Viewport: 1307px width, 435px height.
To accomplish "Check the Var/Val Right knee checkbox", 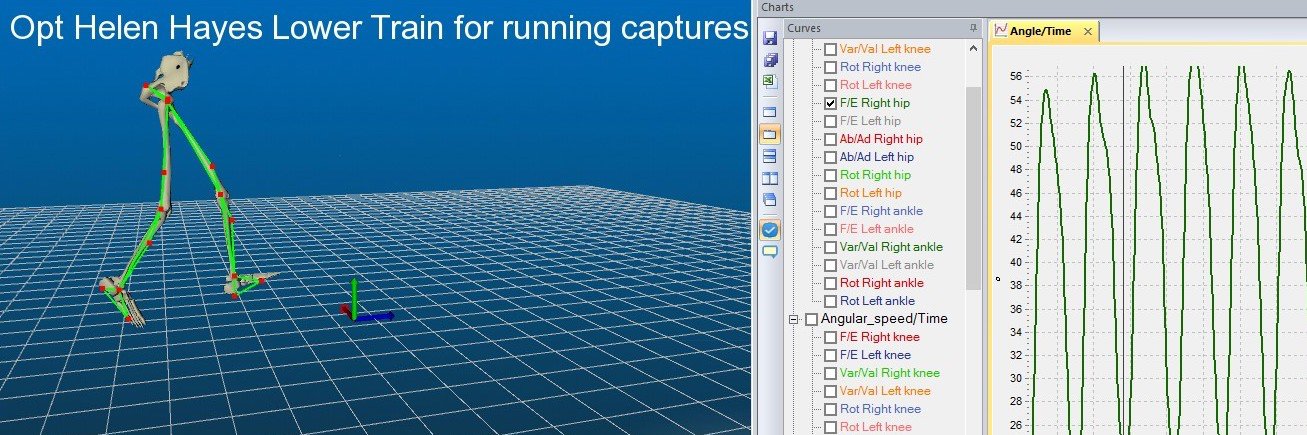I will click(830, 373).
